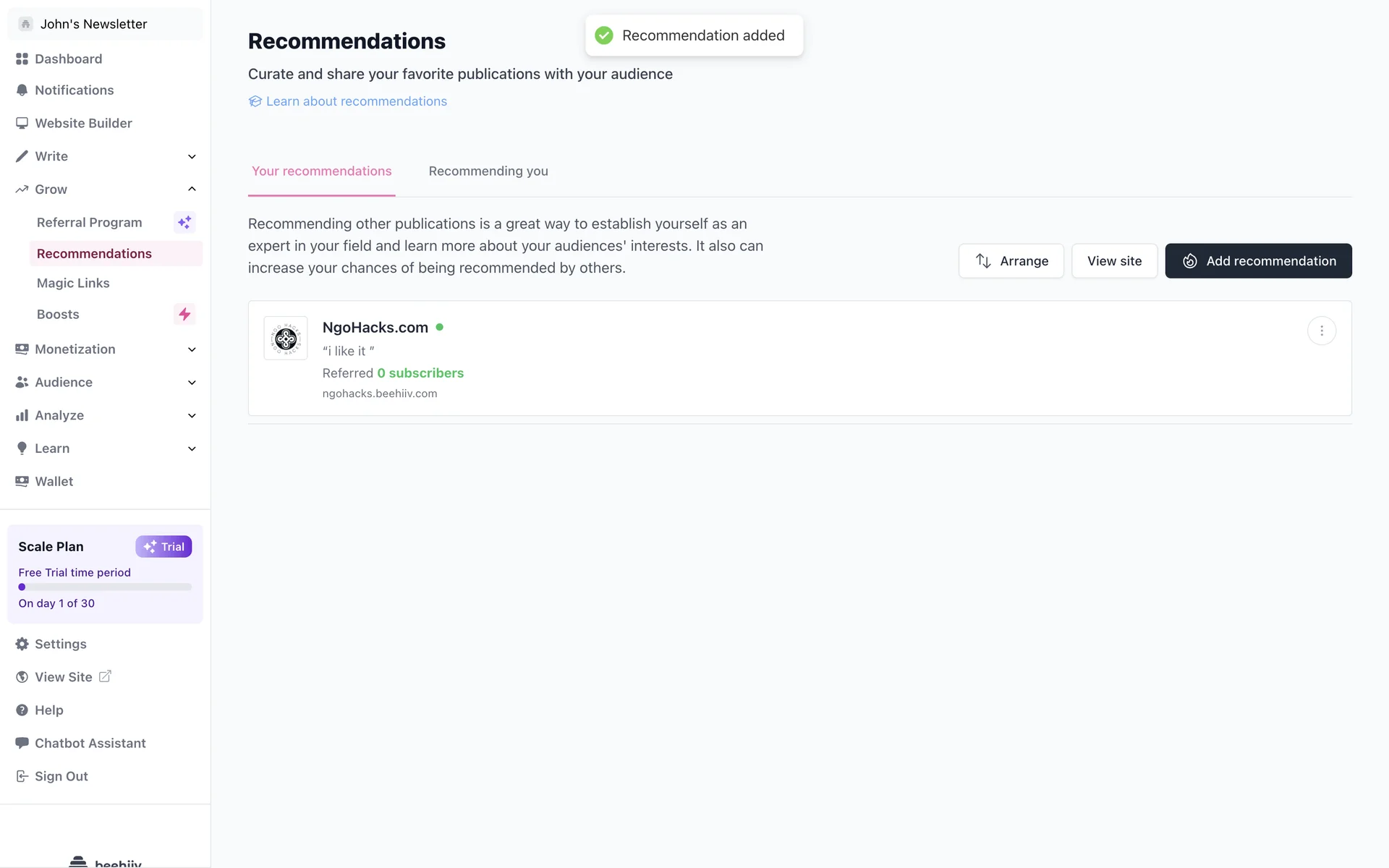This screenshot has height=868, width=1389.
Task: Click external link icon beside View Site
Action: (105, 676)
